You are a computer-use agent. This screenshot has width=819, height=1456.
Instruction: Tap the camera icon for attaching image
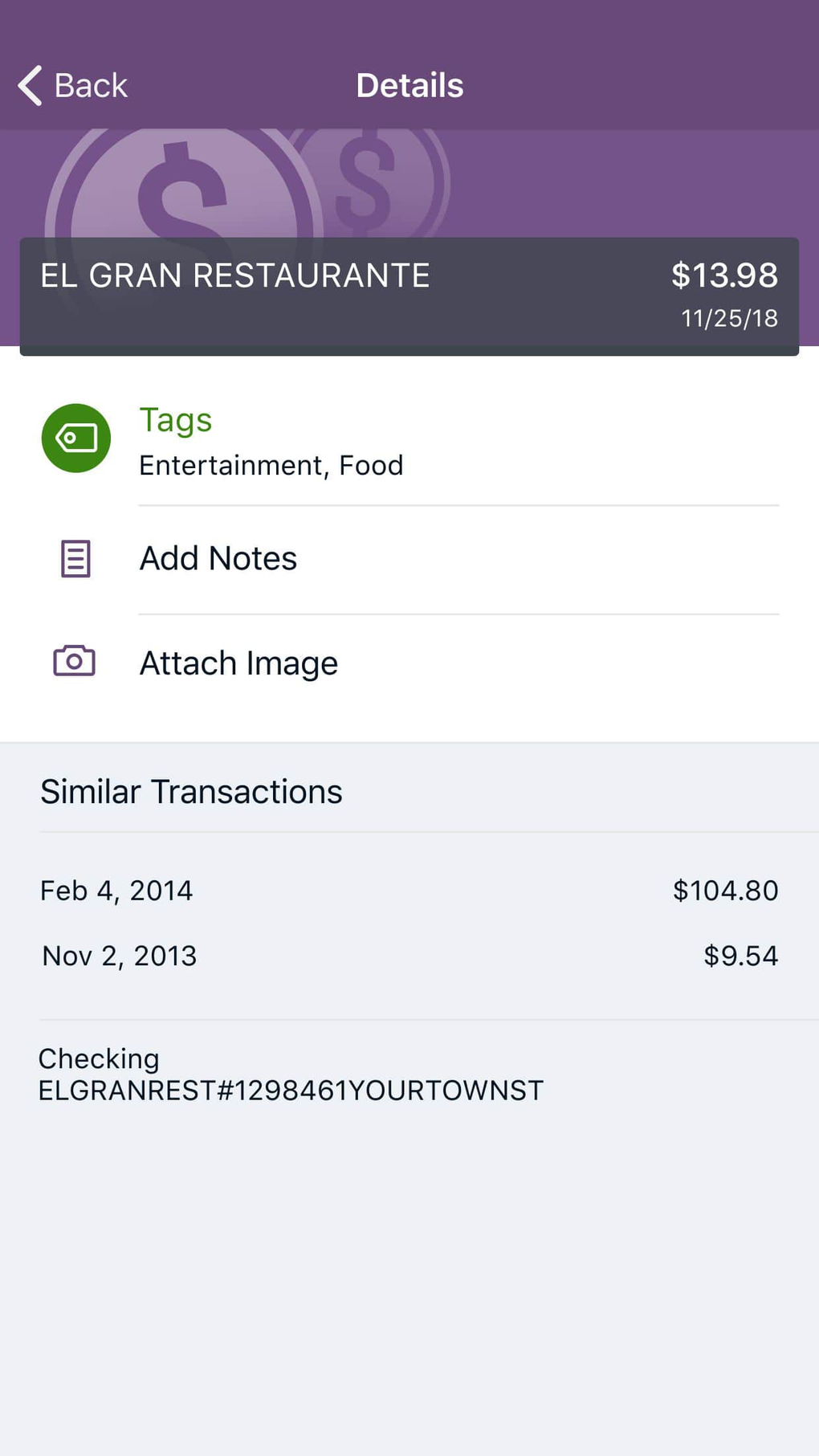coord(75,661)
